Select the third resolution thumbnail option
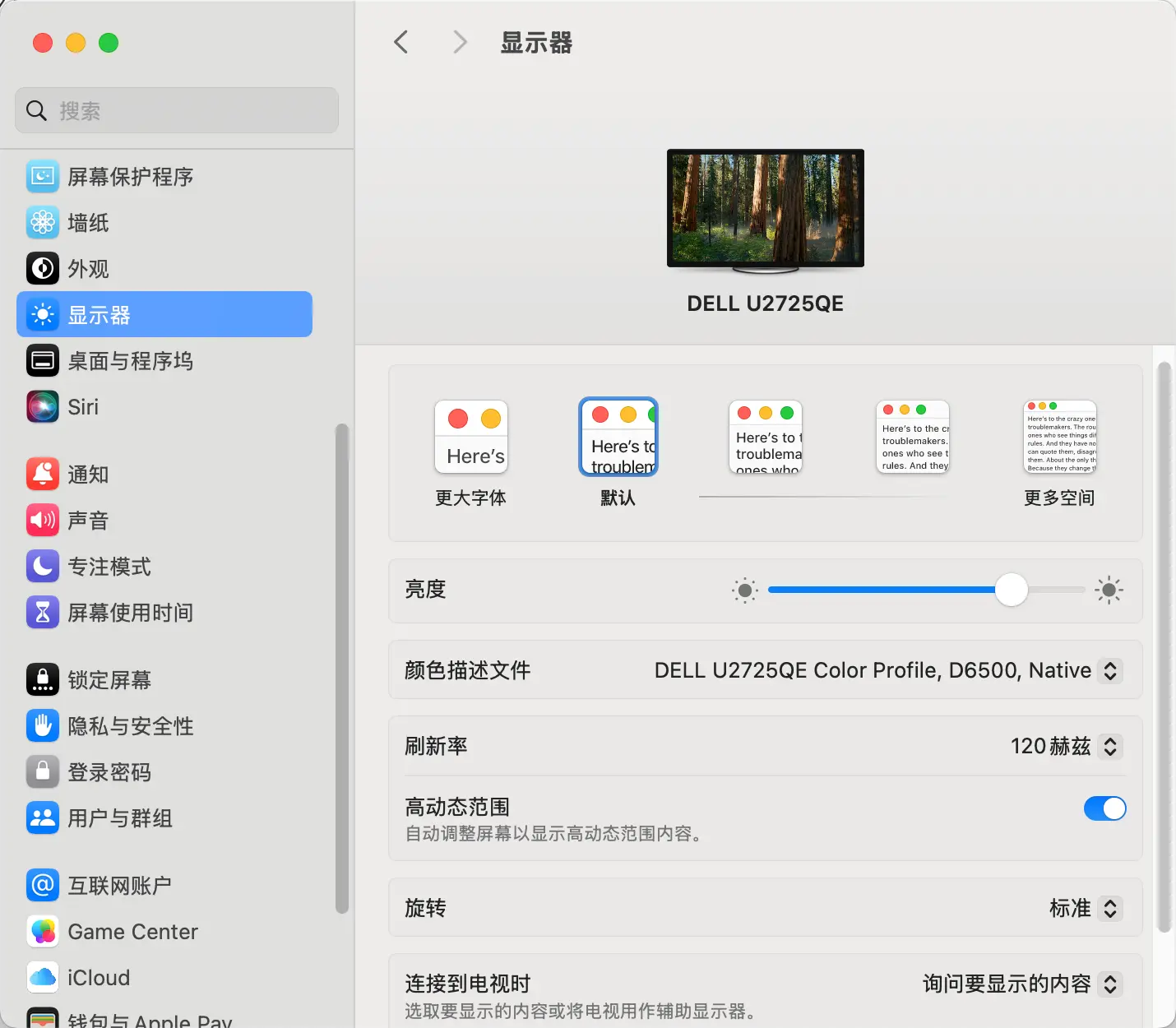1176x1028 pixels. (x=766, y=437)
